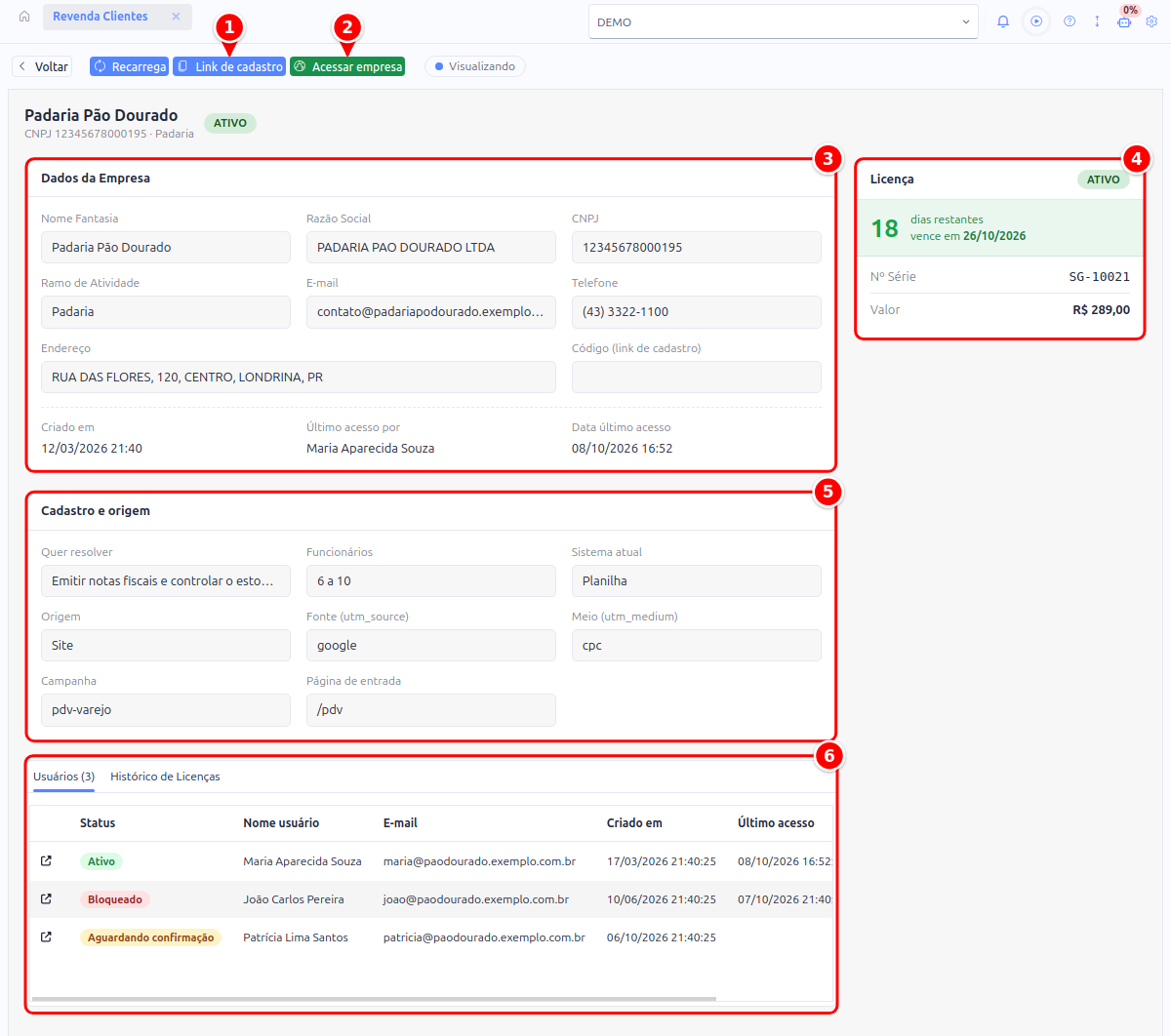Click the Campanha field with pdv-varejo
1171x1036 pixels.
[166, 710]
